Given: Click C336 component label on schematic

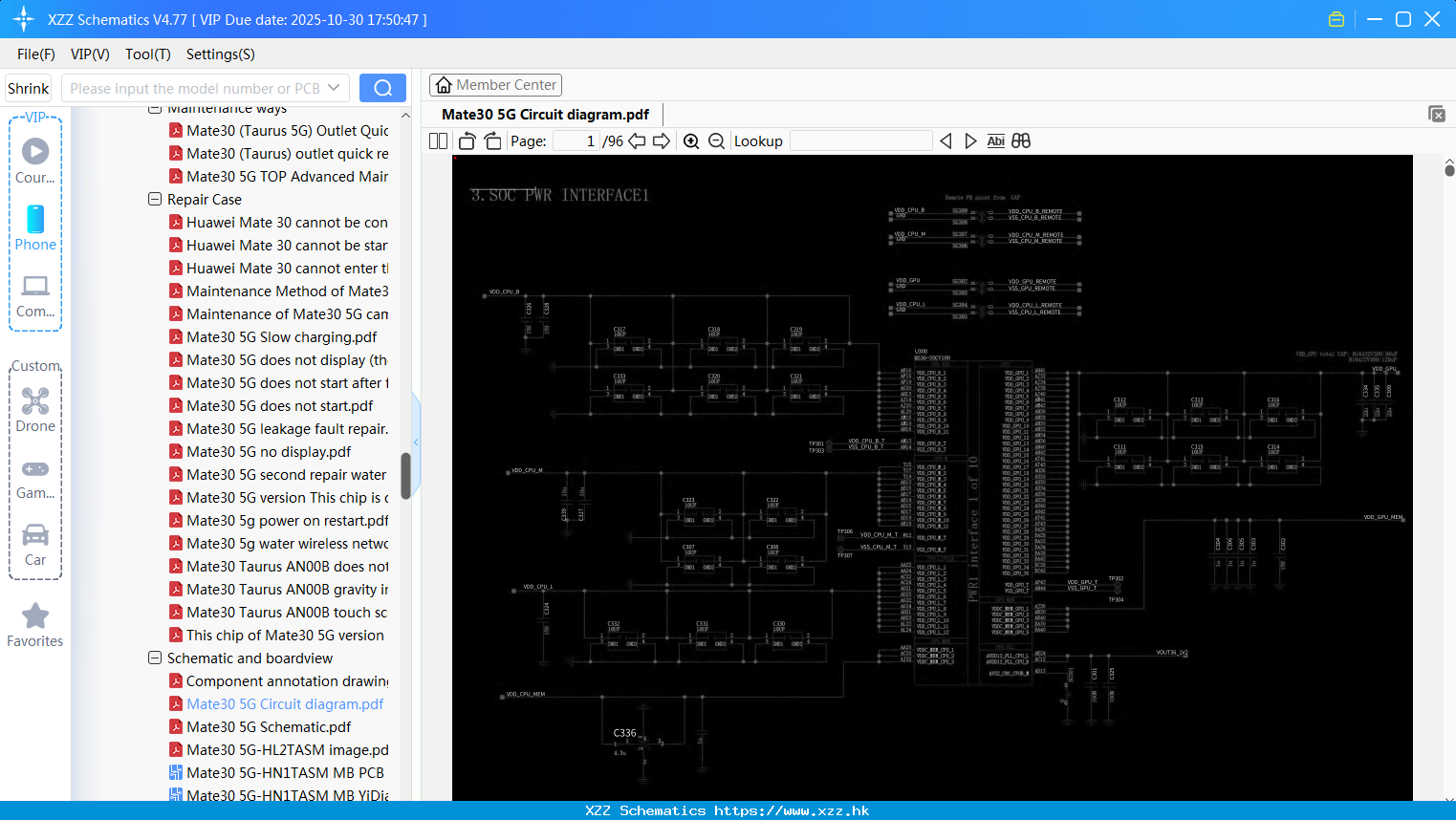Looking at the screenshot, I should tap(624, 733).
